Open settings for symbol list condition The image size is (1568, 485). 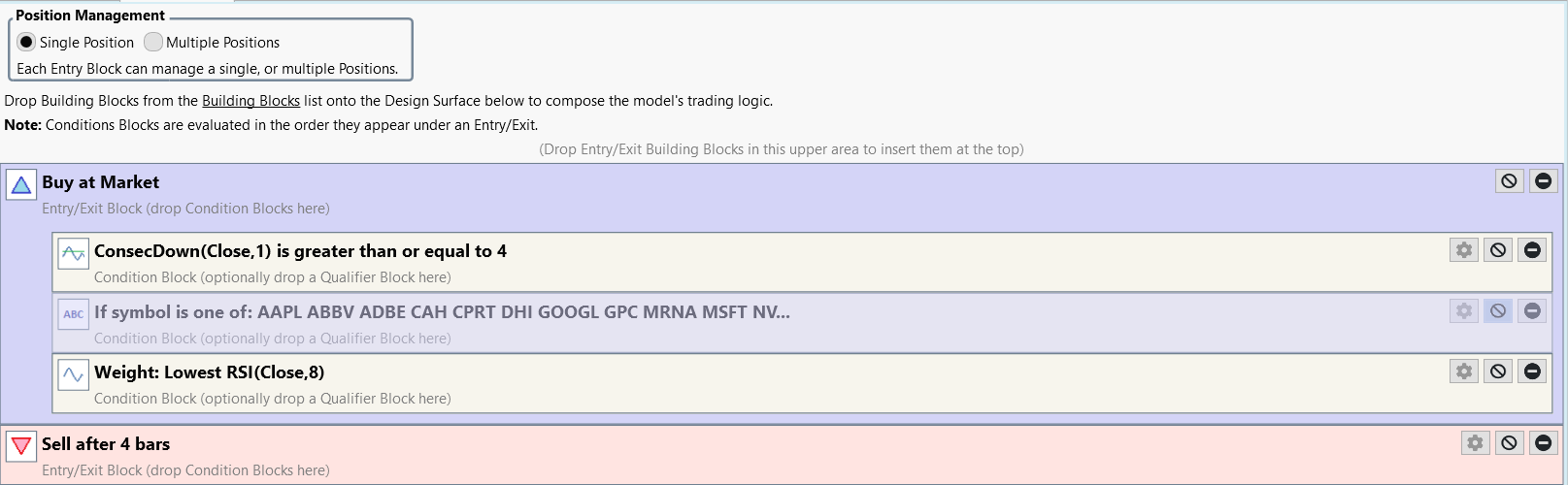pyautogui.click(x=1464, y=310)
